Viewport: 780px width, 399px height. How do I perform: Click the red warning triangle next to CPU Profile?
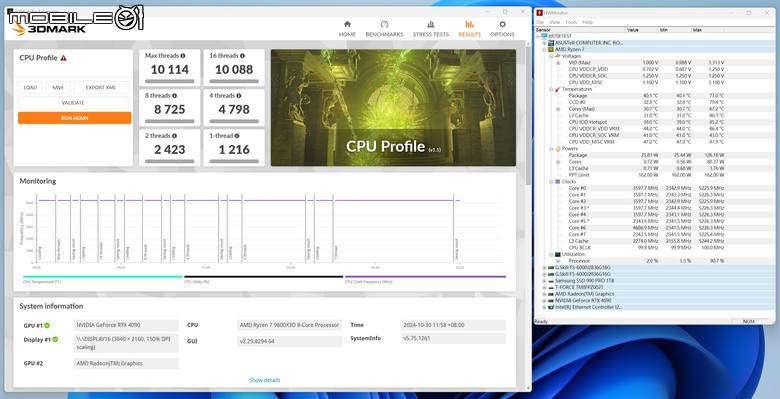pyautogui.click(x=64, y=58)
